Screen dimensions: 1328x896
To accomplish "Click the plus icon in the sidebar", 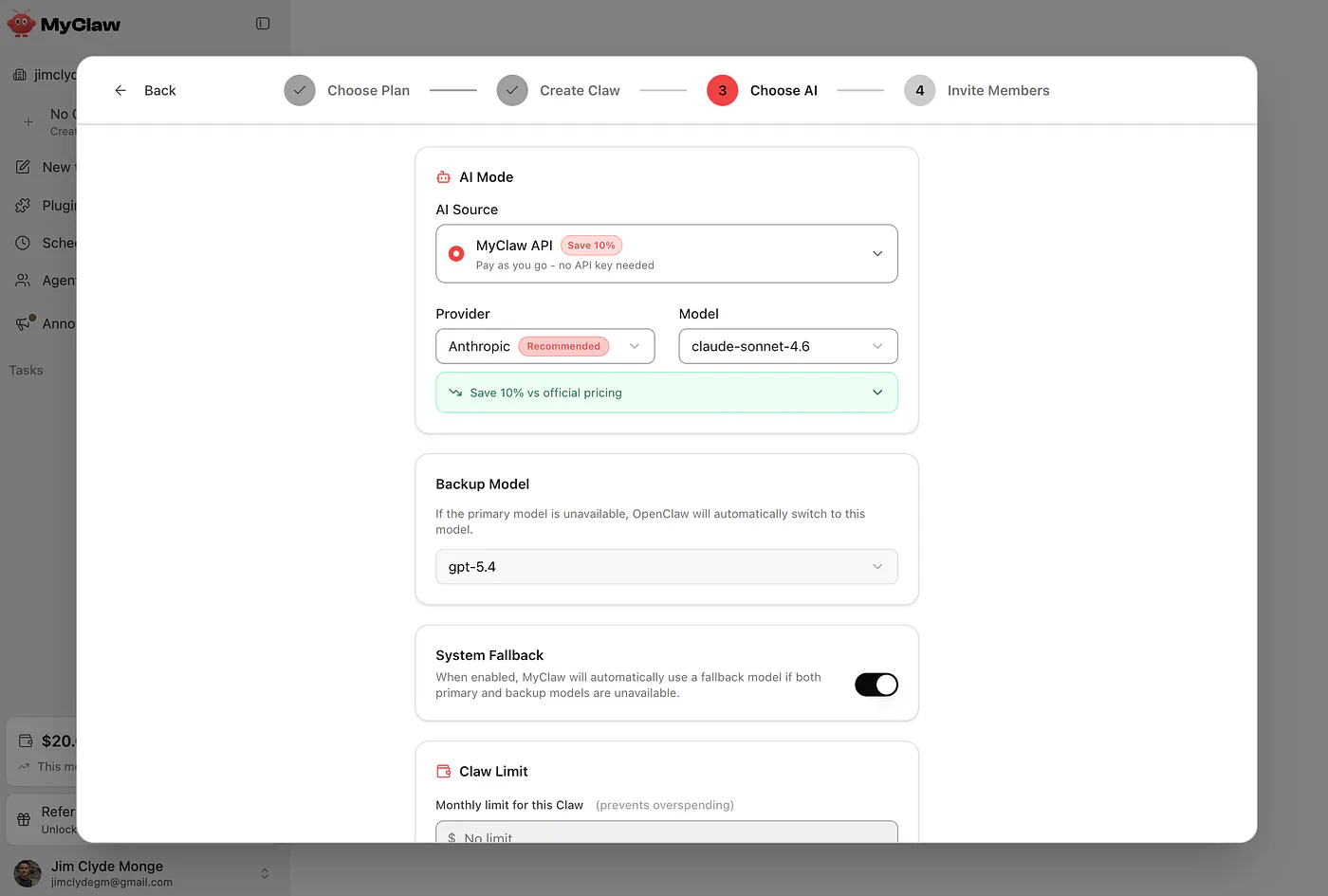I will [28, 121].
